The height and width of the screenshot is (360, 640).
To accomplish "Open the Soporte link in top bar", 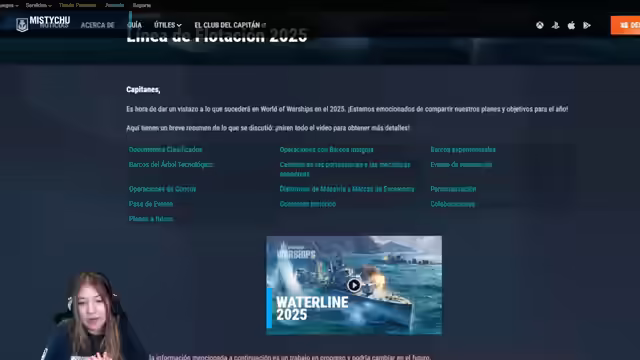I will 142,5.
